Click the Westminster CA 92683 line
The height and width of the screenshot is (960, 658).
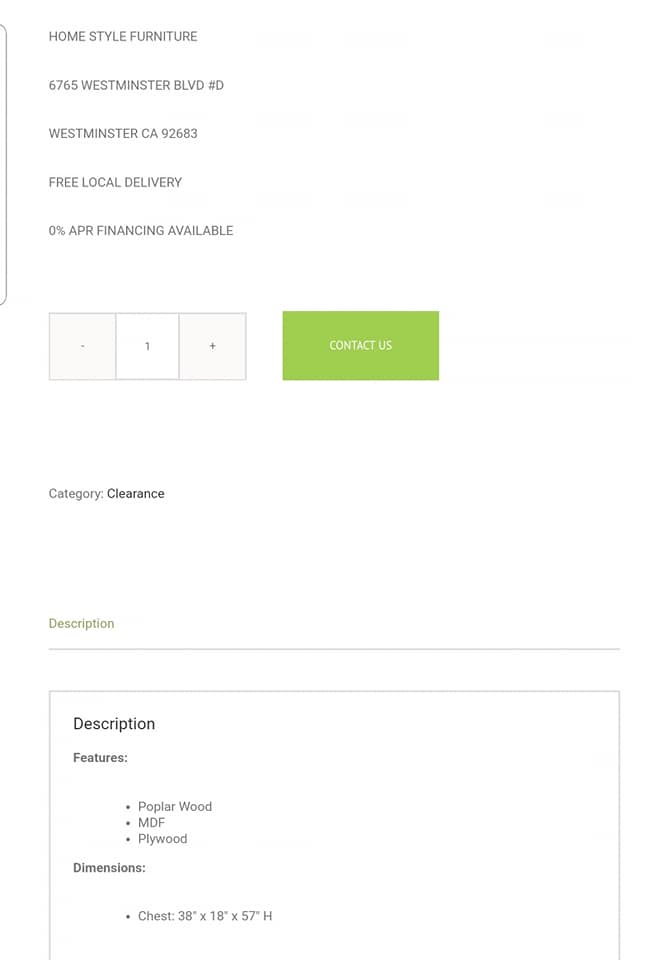123,133
